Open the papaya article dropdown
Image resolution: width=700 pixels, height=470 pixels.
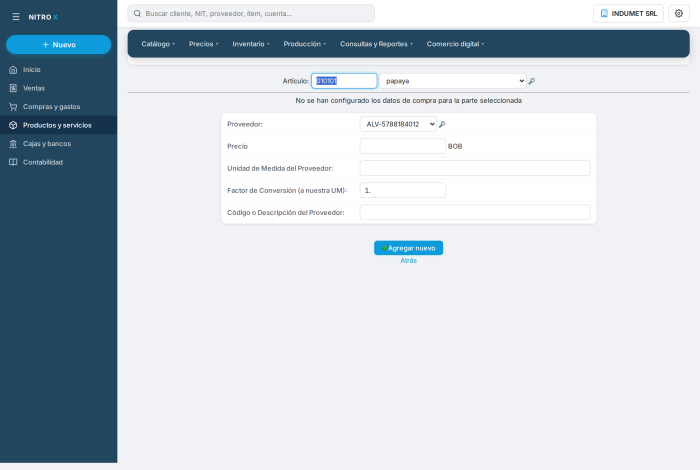(x=453, y=81)
